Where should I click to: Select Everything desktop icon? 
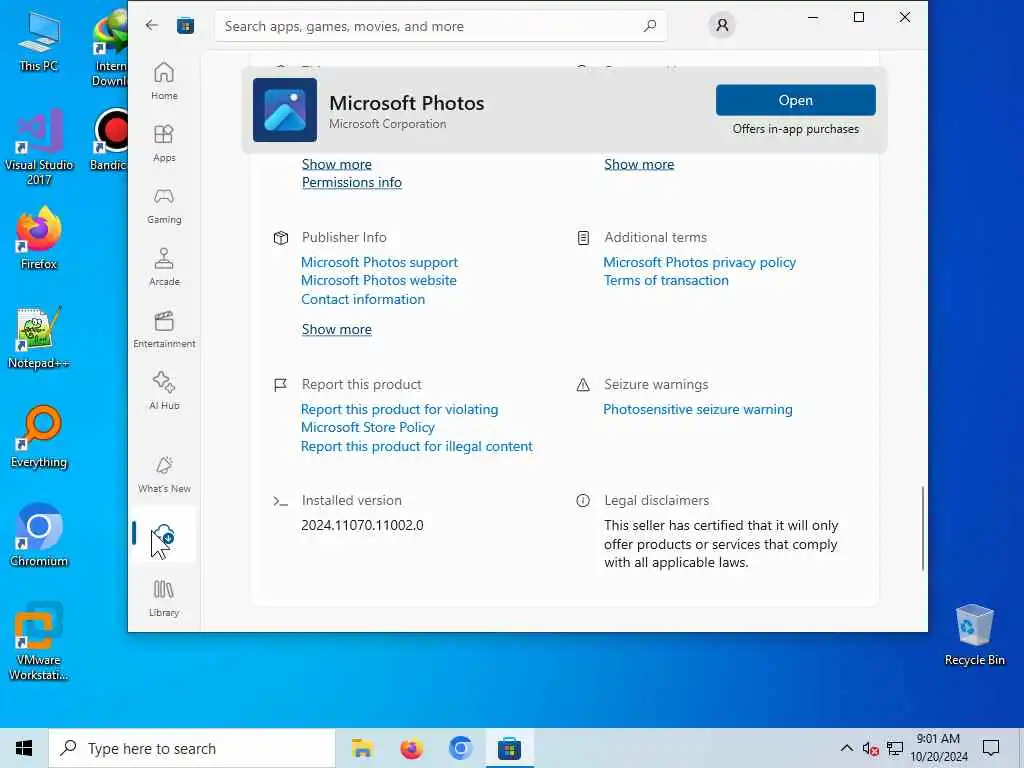point(39,437)
